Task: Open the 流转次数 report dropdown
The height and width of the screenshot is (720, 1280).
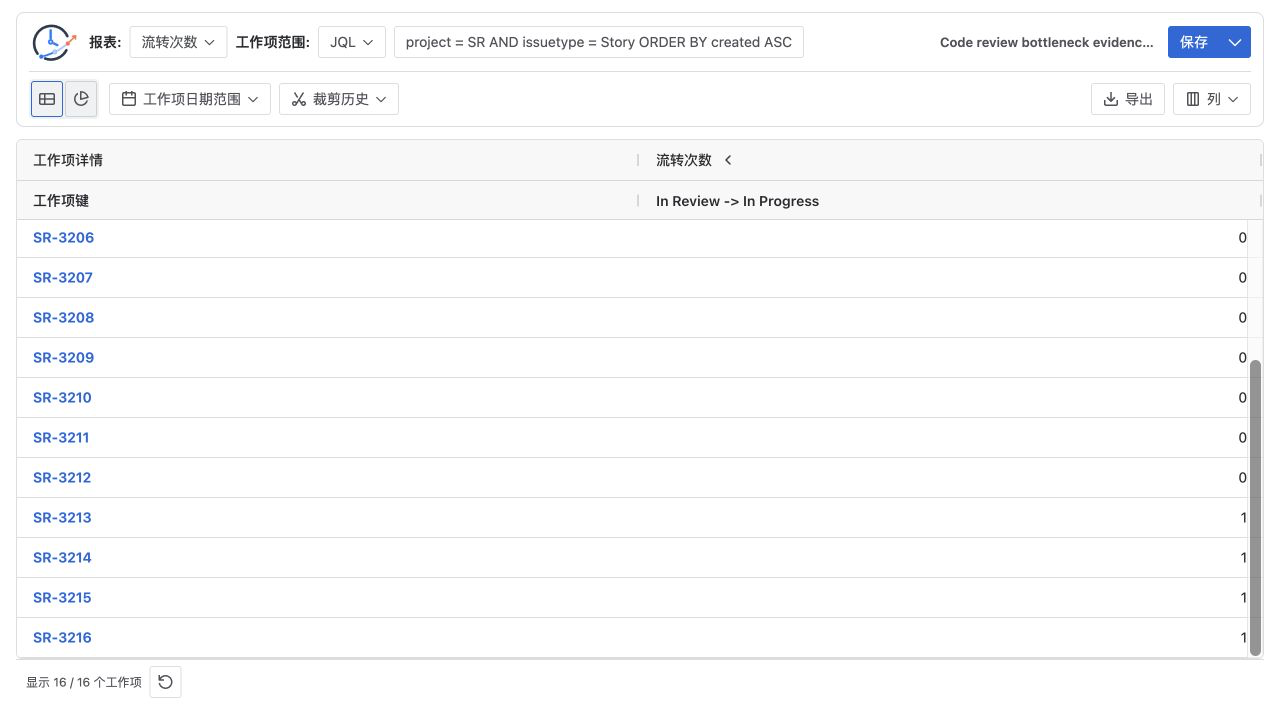Action: 179,42
